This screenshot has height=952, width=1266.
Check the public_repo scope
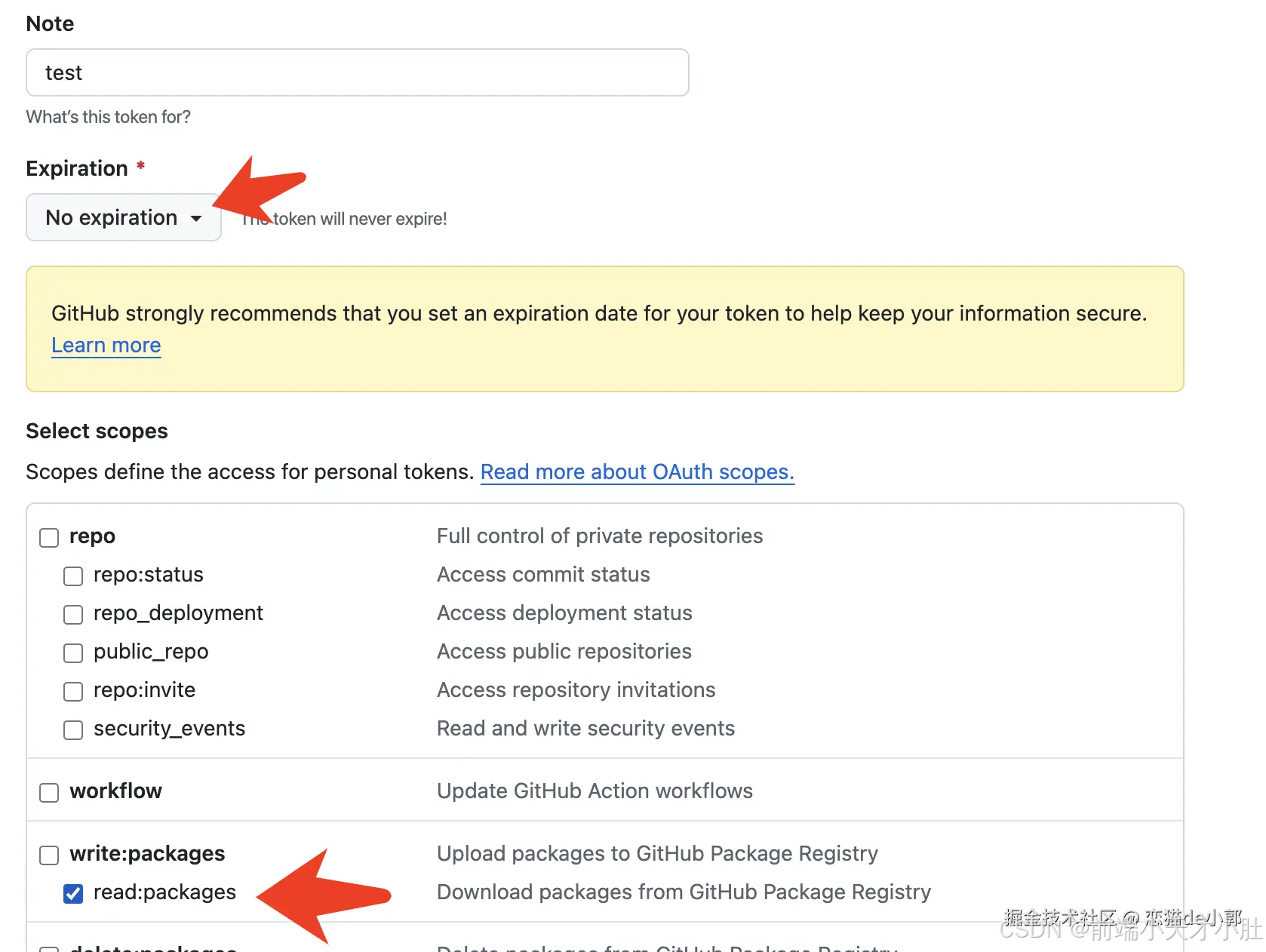tap(72, 653)
